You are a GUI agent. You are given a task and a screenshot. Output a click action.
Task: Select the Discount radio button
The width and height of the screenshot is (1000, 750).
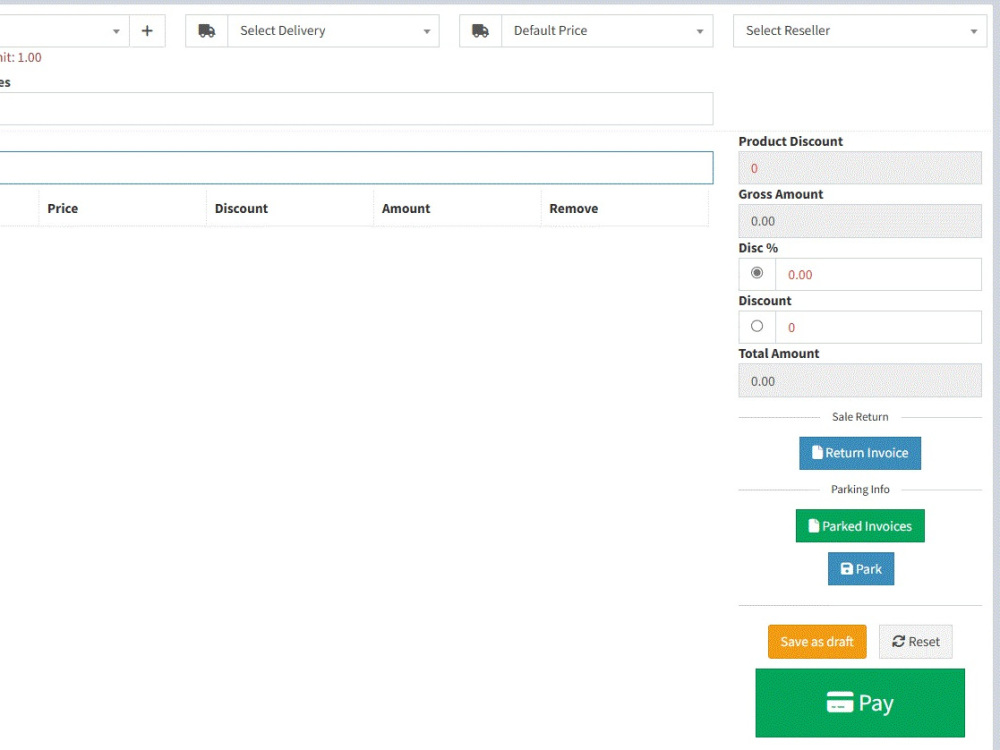tap(757, 325)
